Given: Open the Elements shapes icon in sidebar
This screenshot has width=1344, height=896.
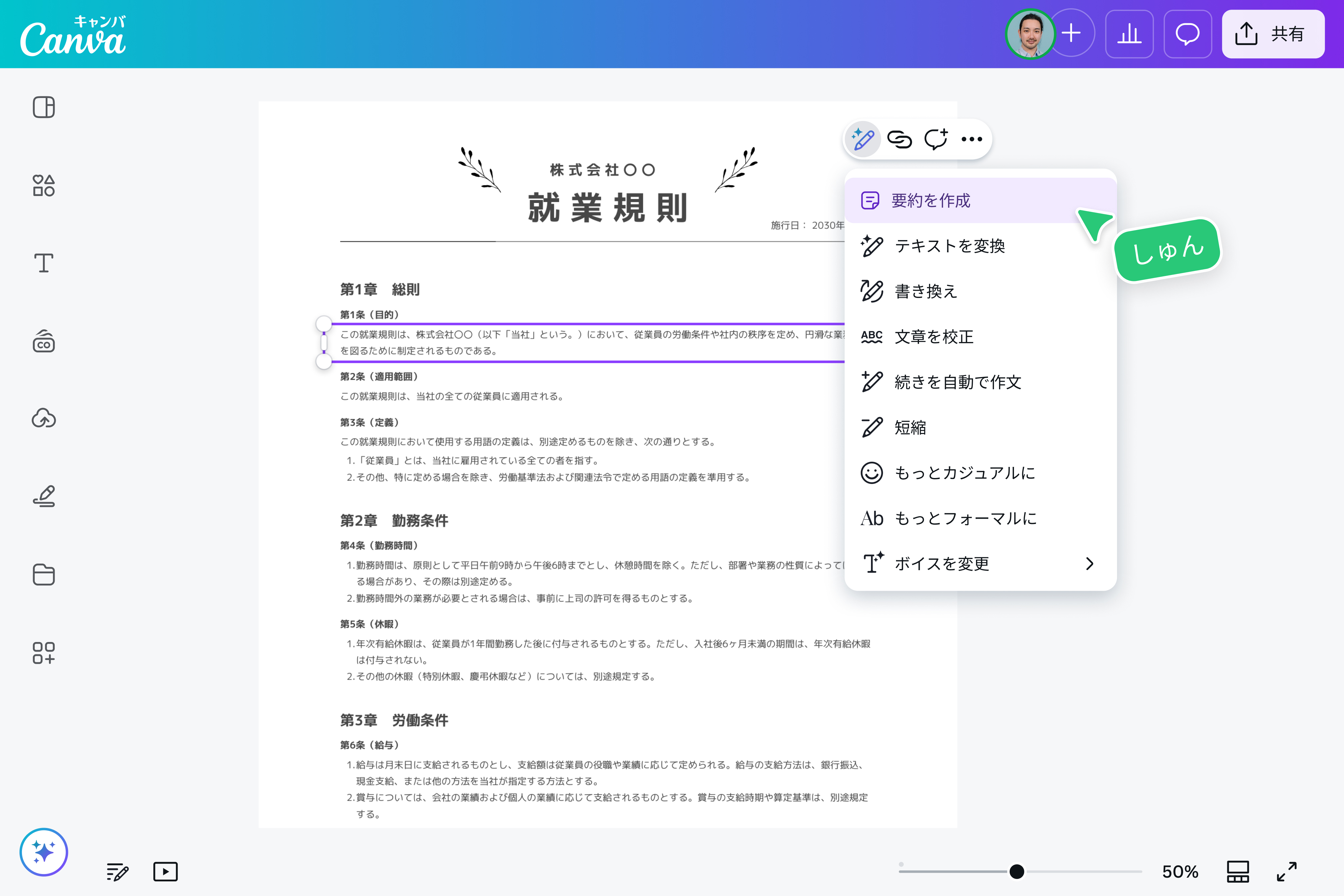Looking at the screenshot, I should 44,186.
